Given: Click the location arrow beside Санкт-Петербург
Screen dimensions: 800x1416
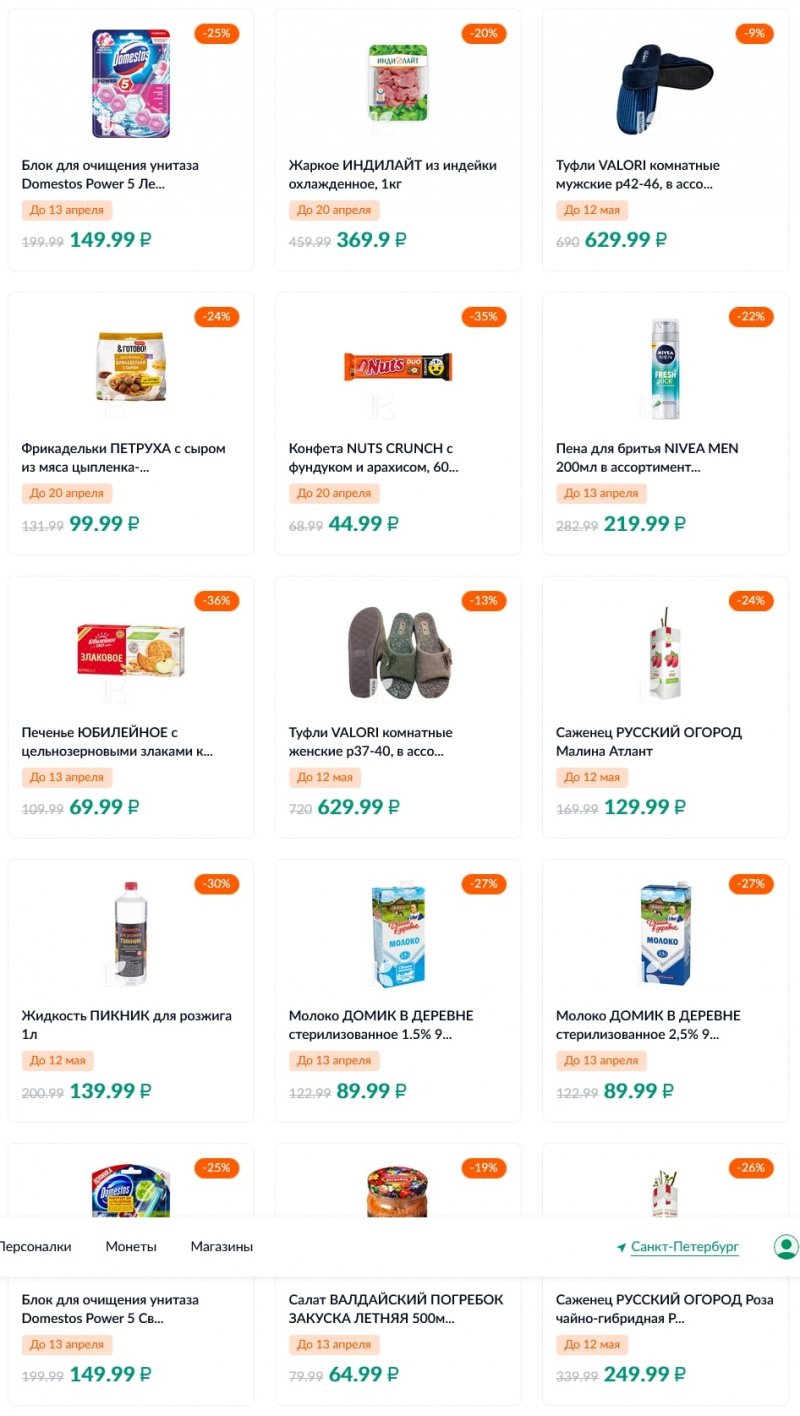Looking at the screenshot, I should [x=621, y=1248].
